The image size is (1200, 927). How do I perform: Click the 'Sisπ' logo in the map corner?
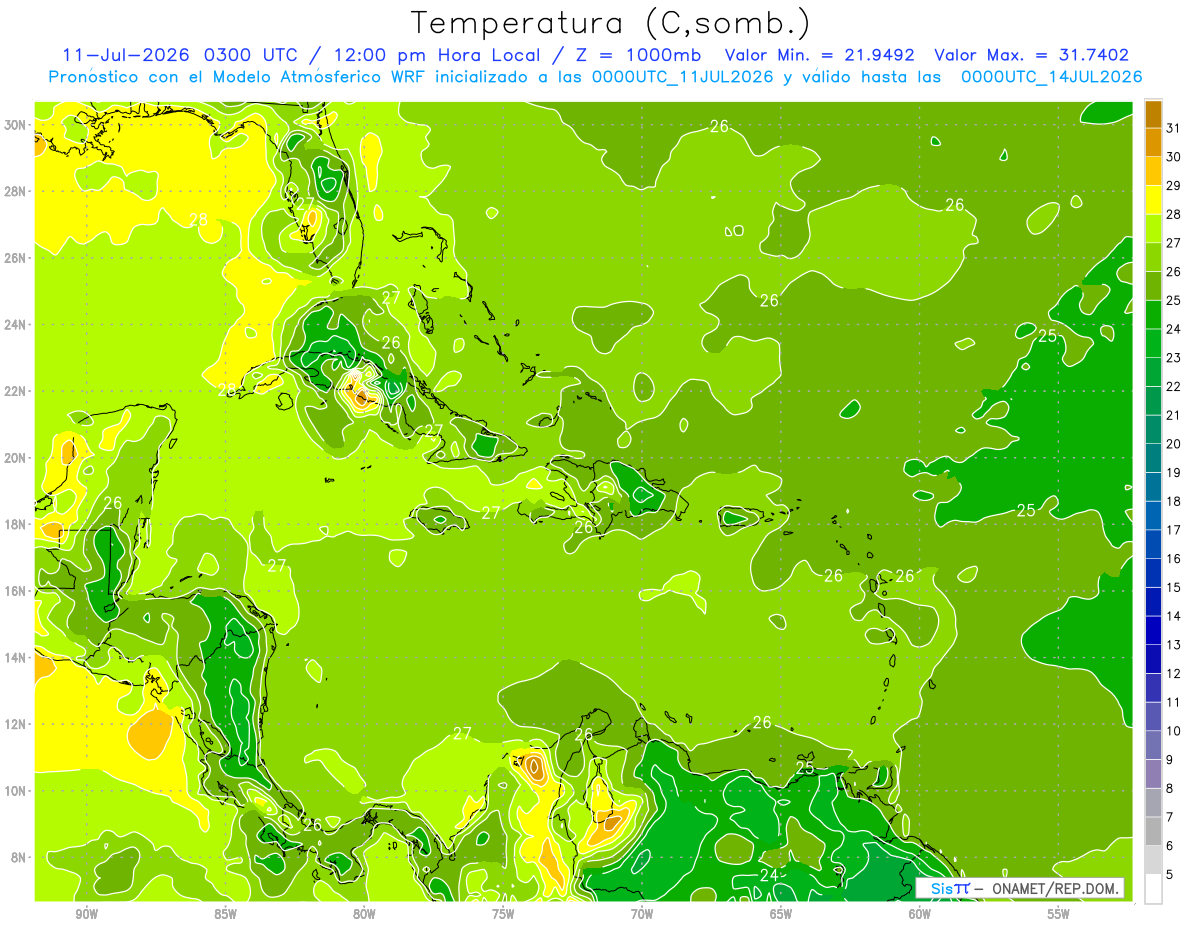(x=949, y=888)
